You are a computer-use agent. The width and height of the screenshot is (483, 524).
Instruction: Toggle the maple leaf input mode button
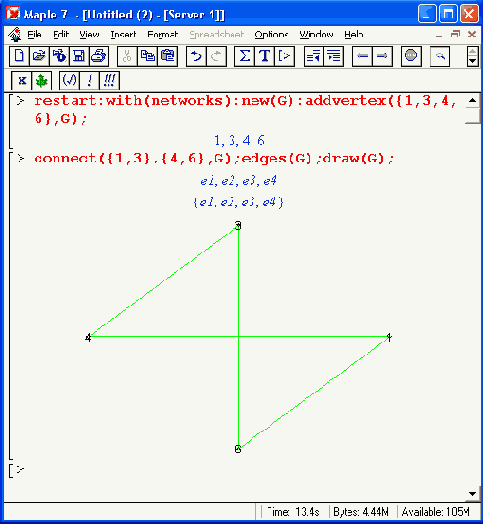click(41, 81)
